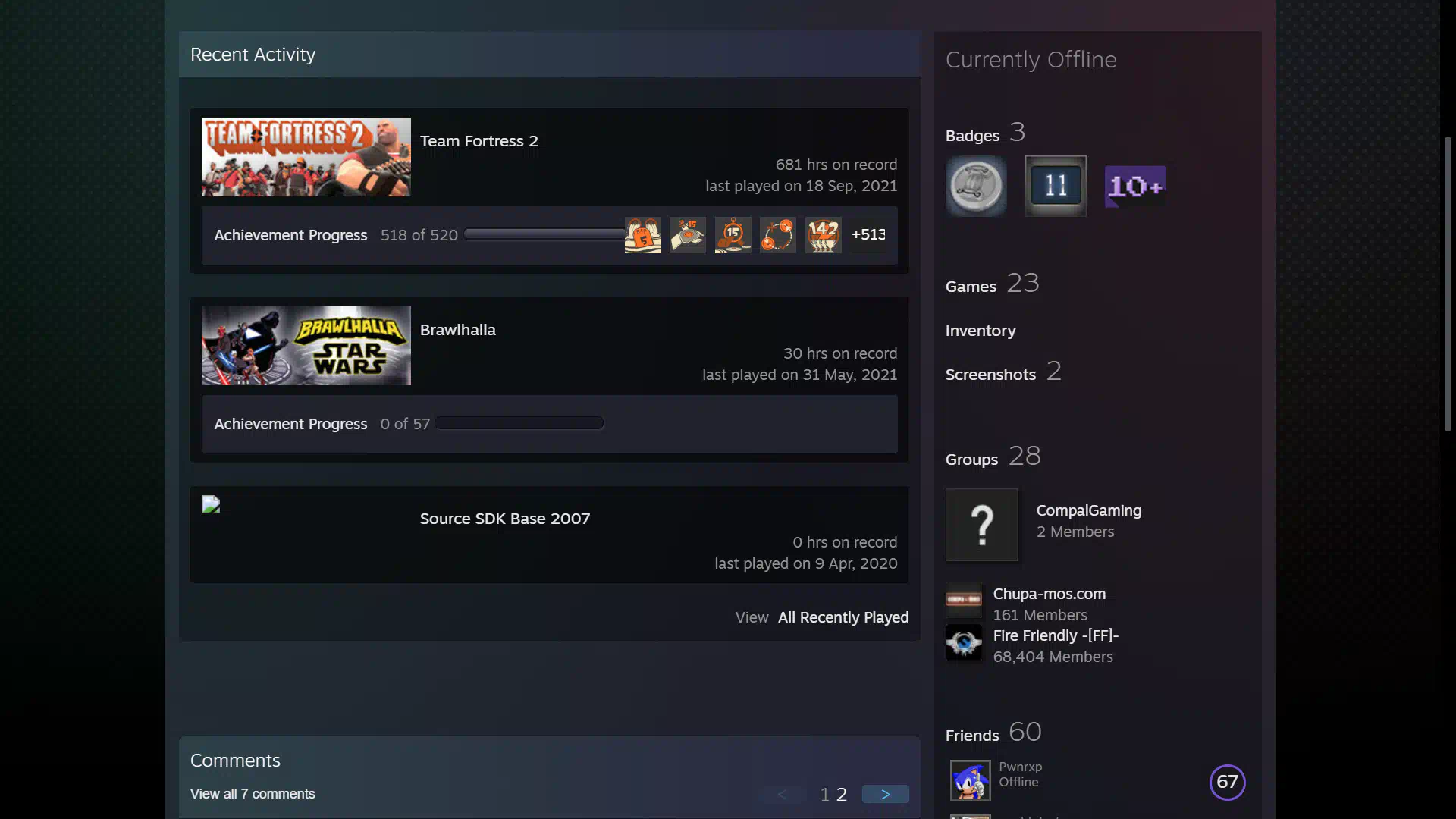Click '681 hrs on record' text
Viewport: 1456px width, 819px height.
[x=836, y=165]
